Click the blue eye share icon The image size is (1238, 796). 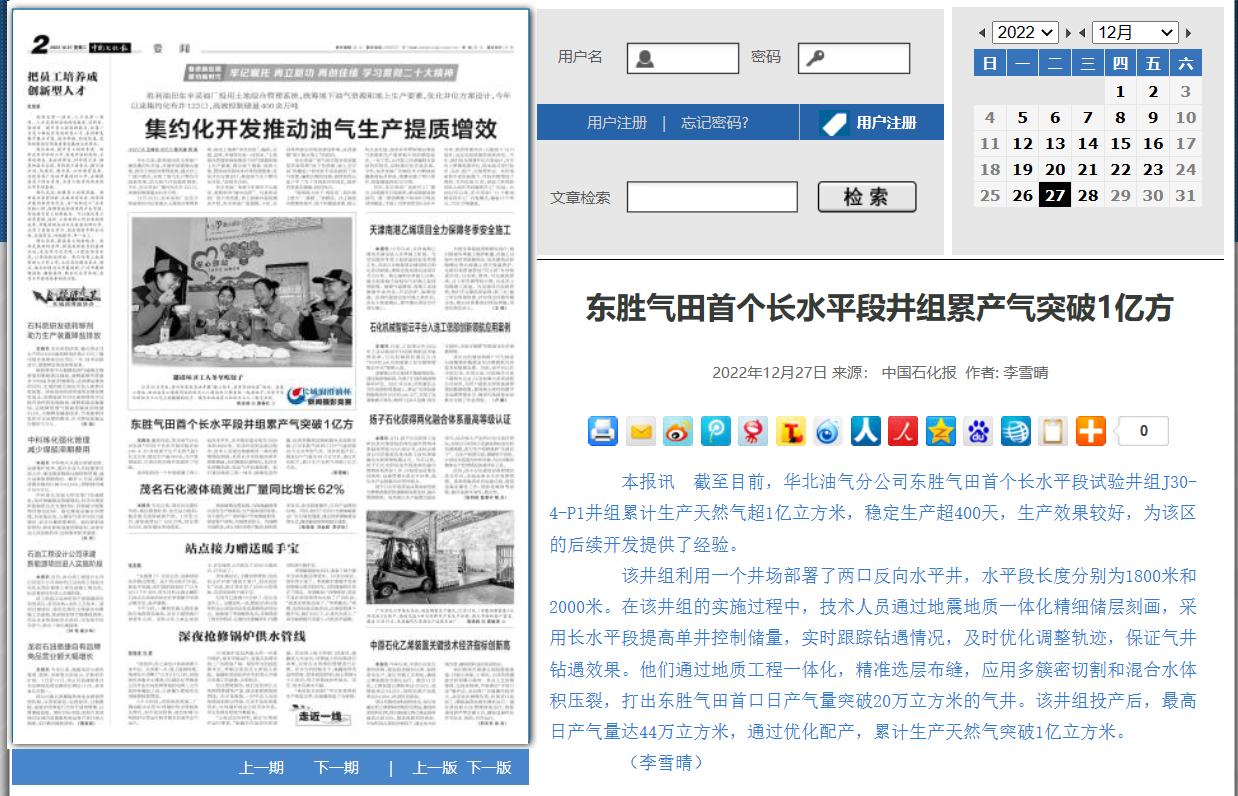tap(828, 431)
